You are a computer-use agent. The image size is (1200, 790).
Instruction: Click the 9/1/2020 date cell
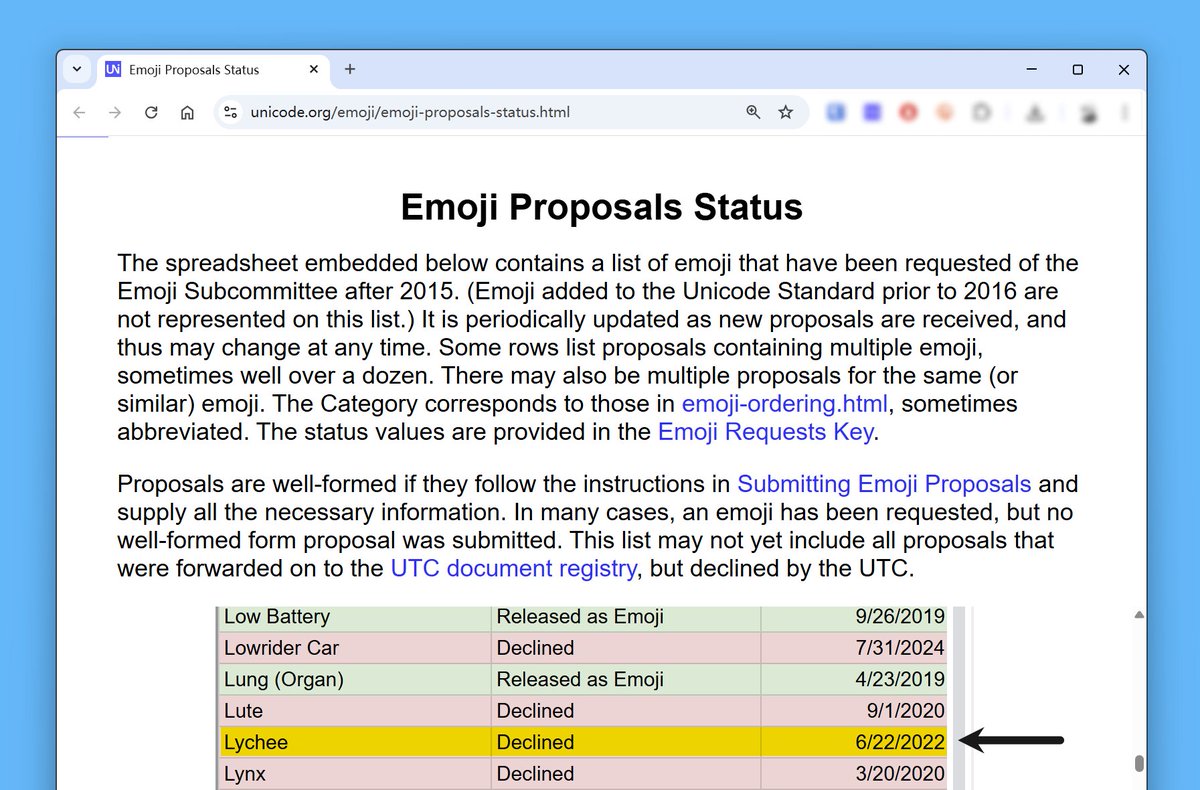[854, 711]
